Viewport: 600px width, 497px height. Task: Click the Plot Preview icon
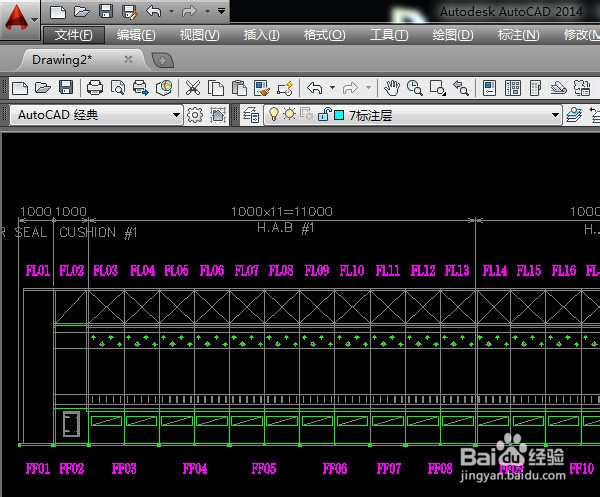click(x=117, y=88)
